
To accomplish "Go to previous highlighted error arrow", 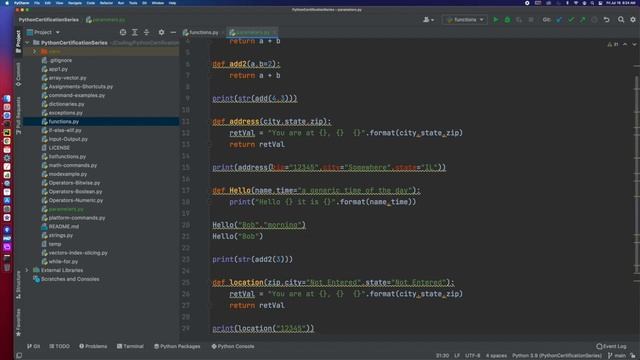I will coord(625,44).
